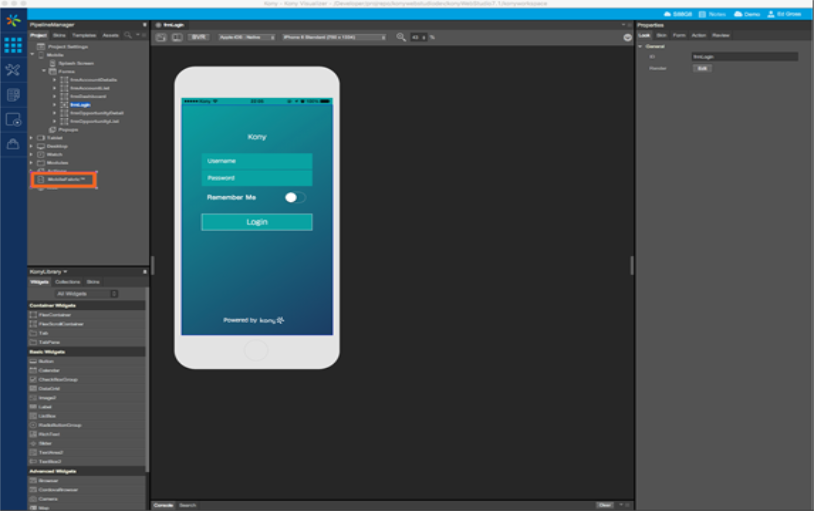This screenshot has width=814, height=511.
Task: Click the second view-mode icon in the canvas toolbar
Action: tap(177, 37)
